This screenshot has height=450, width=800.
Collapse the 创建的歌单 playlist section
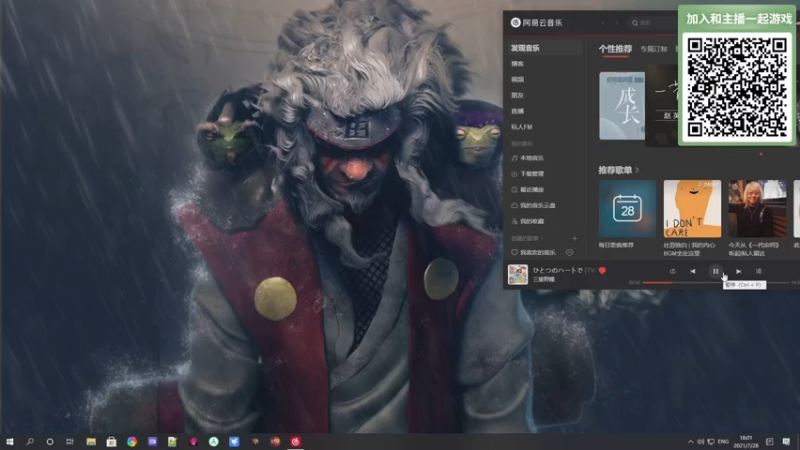[x=527, y=238]
